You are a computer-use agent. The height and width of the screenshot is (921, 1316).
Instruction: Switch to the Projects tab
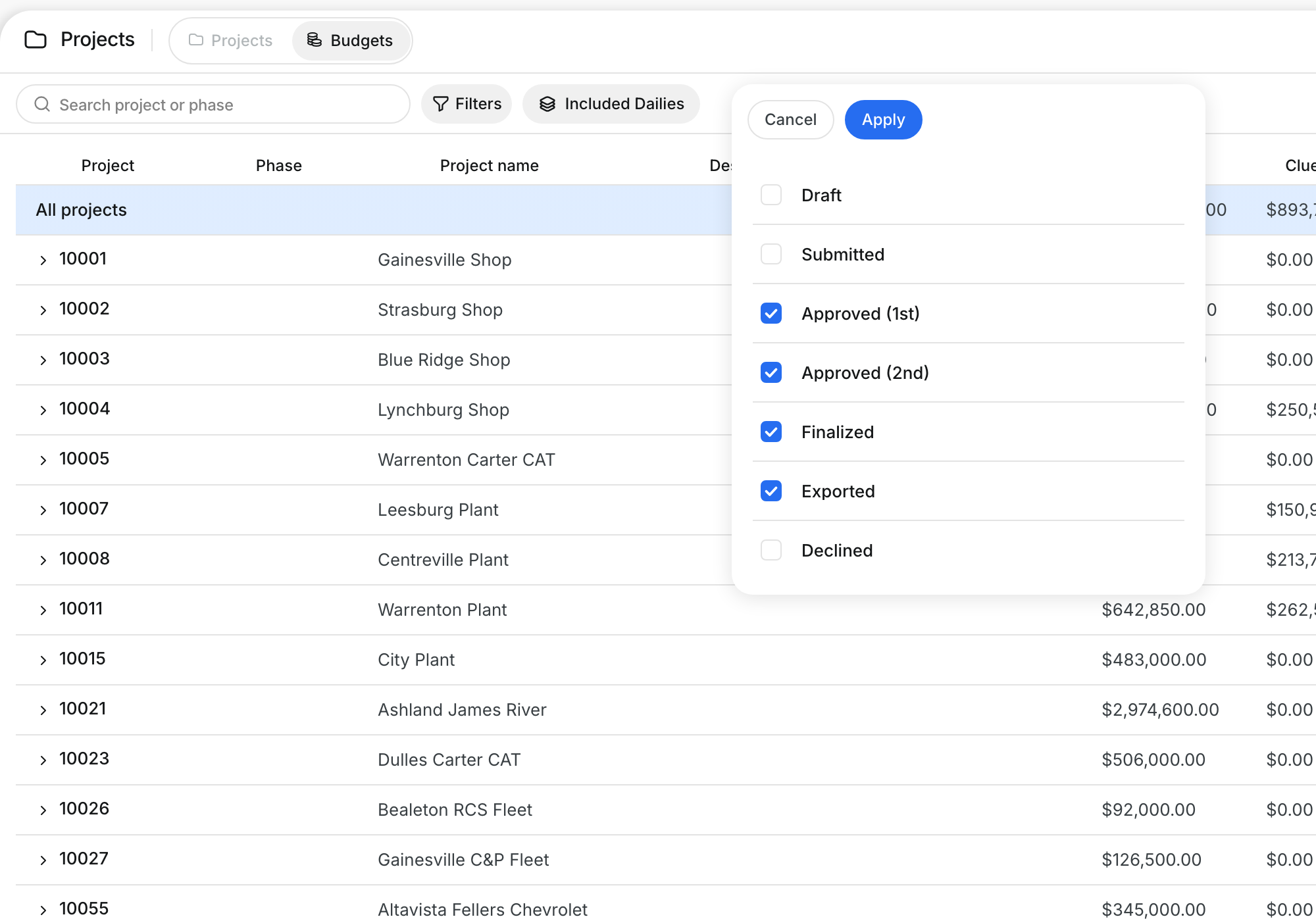[230, 40]
